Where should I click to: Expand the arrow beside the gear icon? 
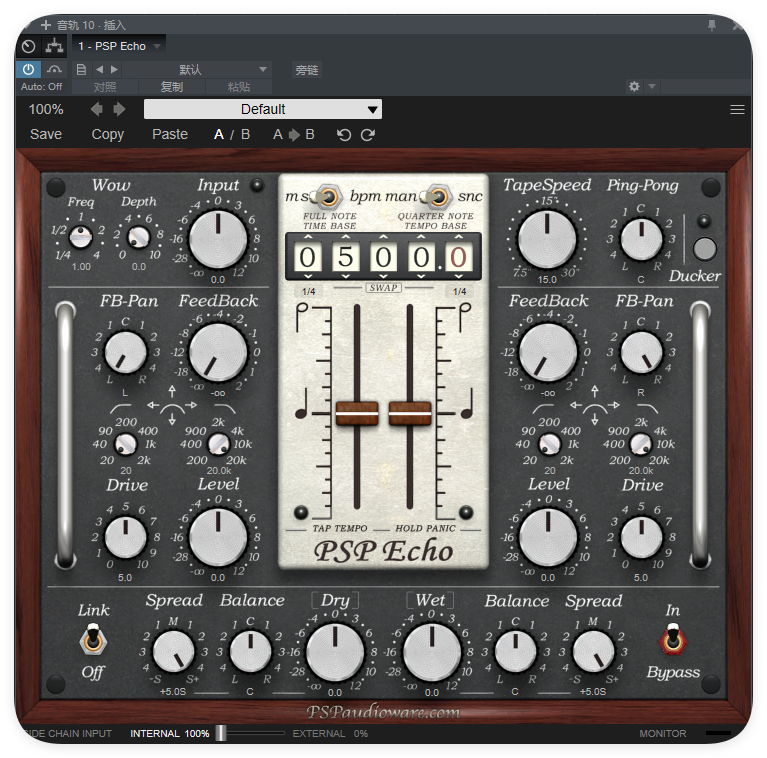(x=652, y=87)
